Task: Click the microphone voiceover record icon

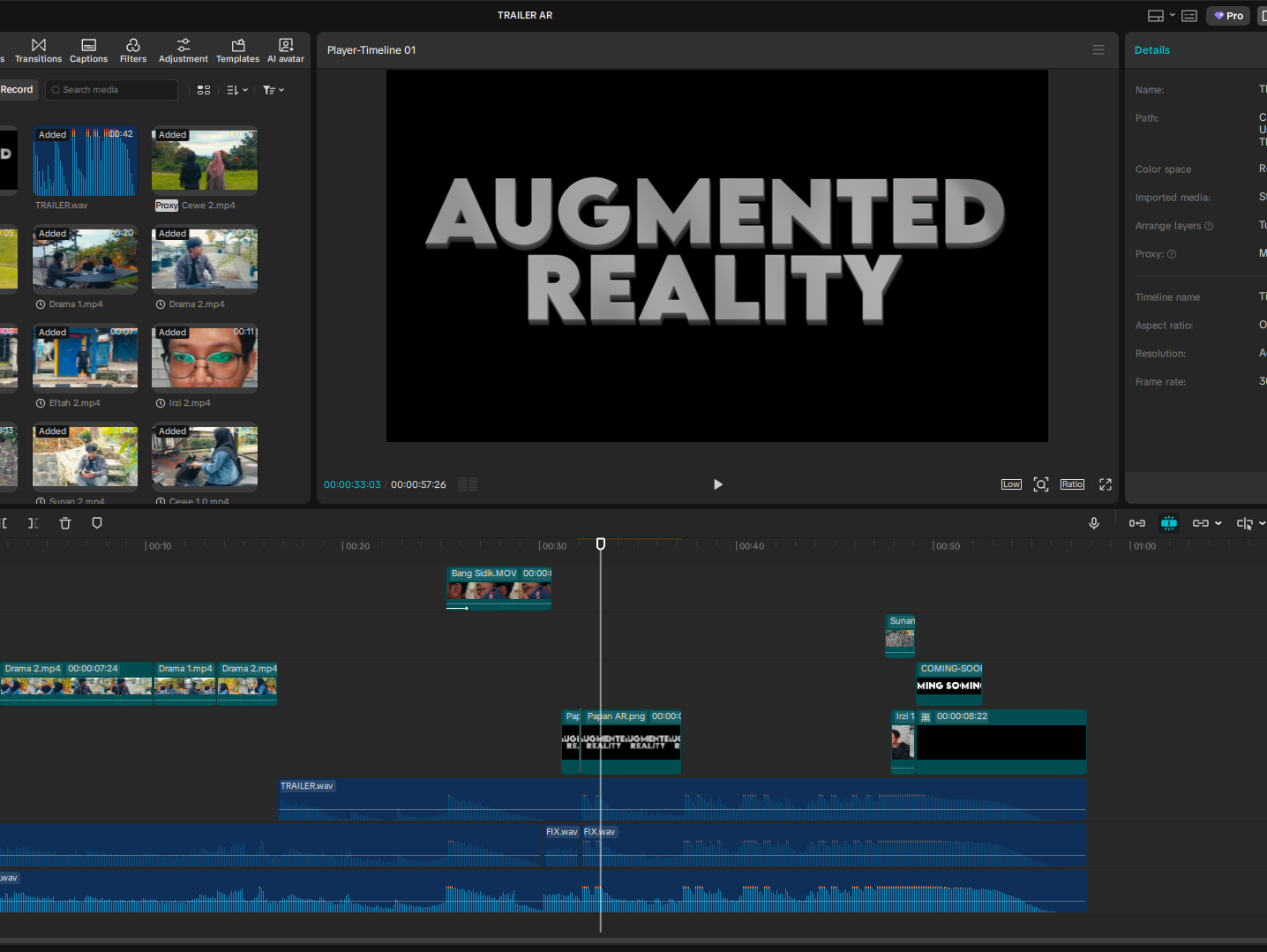Action: [x=1094, y=523]
